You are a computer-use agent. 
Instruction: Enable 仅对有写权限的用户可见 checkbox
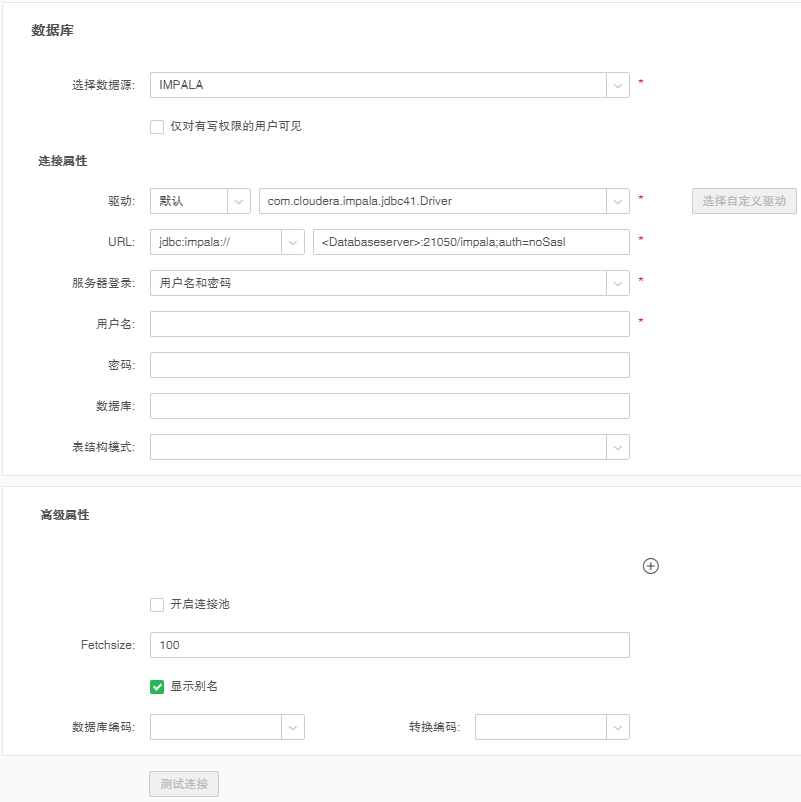(x=157, y=126)
